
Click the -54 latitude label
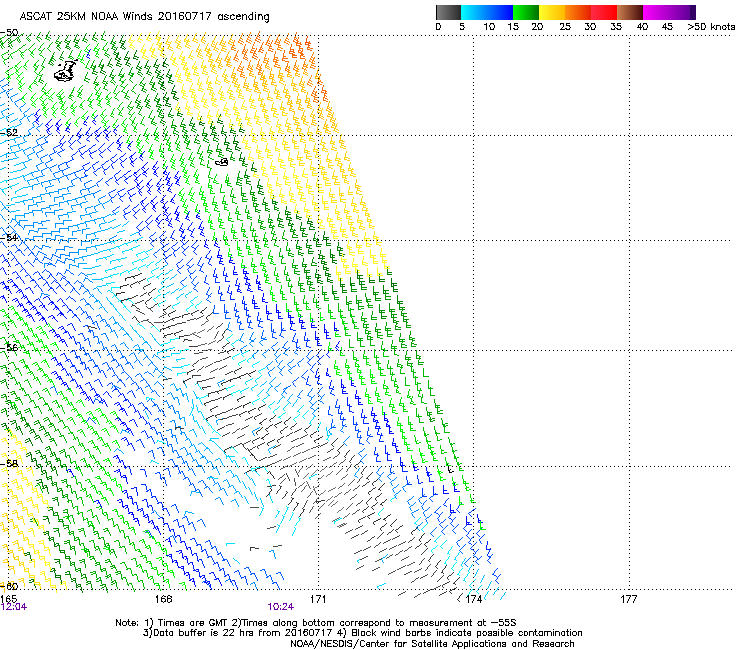tap(9, 237)
